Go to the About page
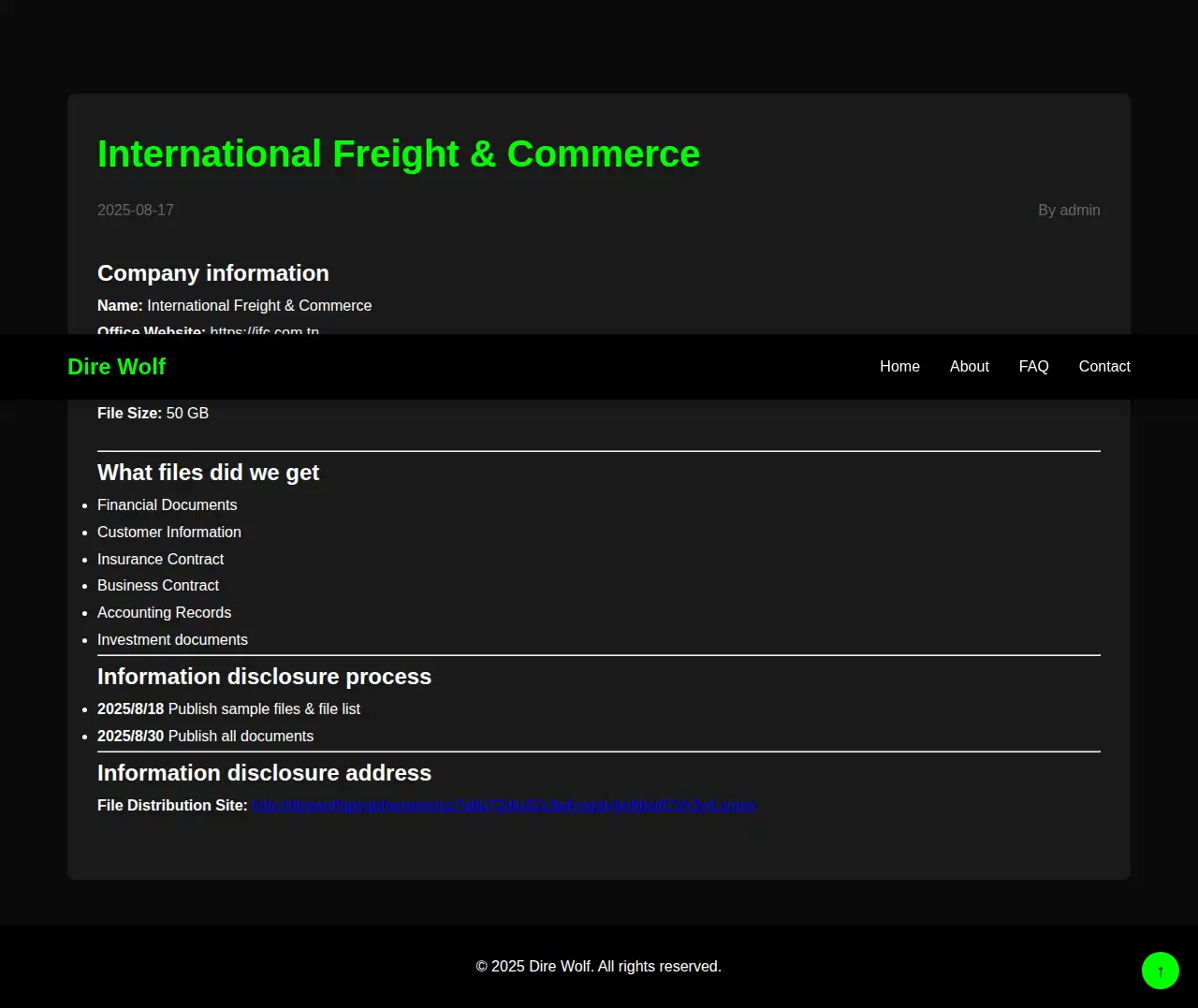The width and height of the screenshot is (1198, 1008). click(969, 367)
